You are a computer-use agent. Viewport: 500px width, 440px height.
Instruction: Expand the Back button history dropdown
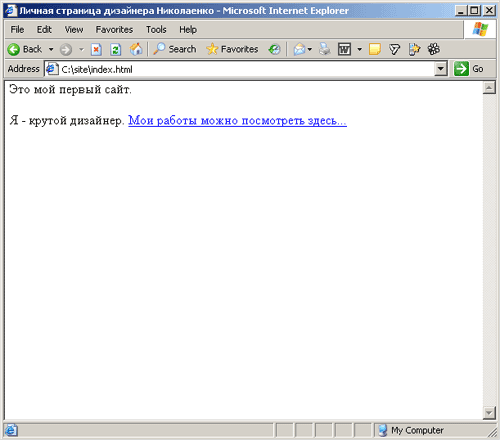coord(51,49)
